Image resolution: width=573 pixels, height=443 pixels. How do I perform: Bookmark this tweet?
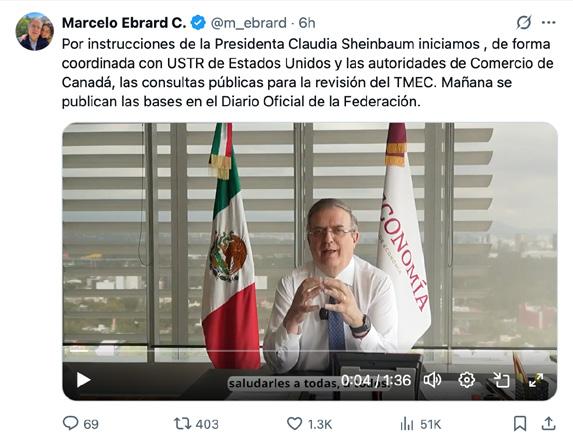coord(520,424)
